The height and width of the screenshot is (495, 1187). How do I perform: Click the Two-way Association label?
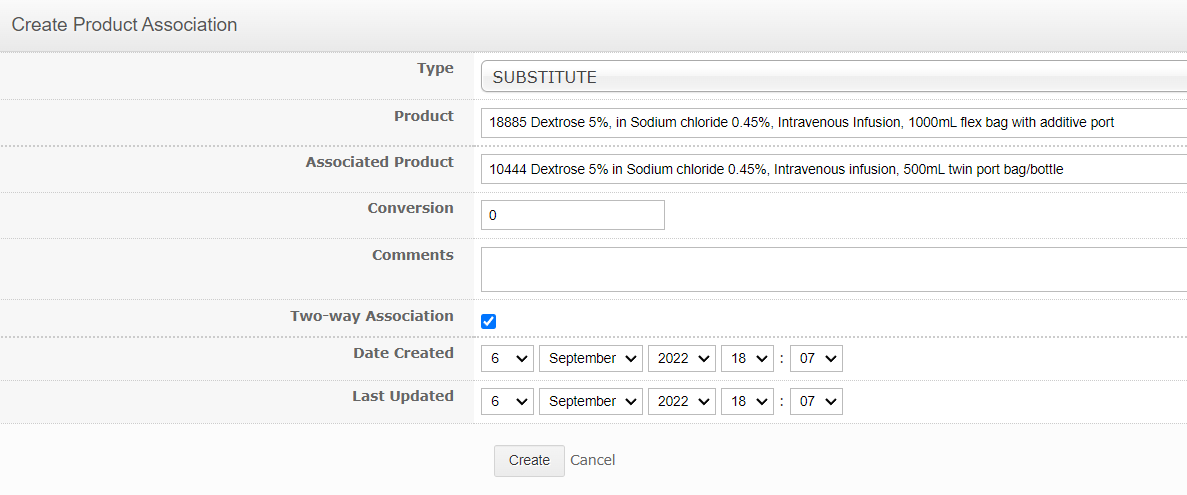pyautogui.click(x=372, y=316)
